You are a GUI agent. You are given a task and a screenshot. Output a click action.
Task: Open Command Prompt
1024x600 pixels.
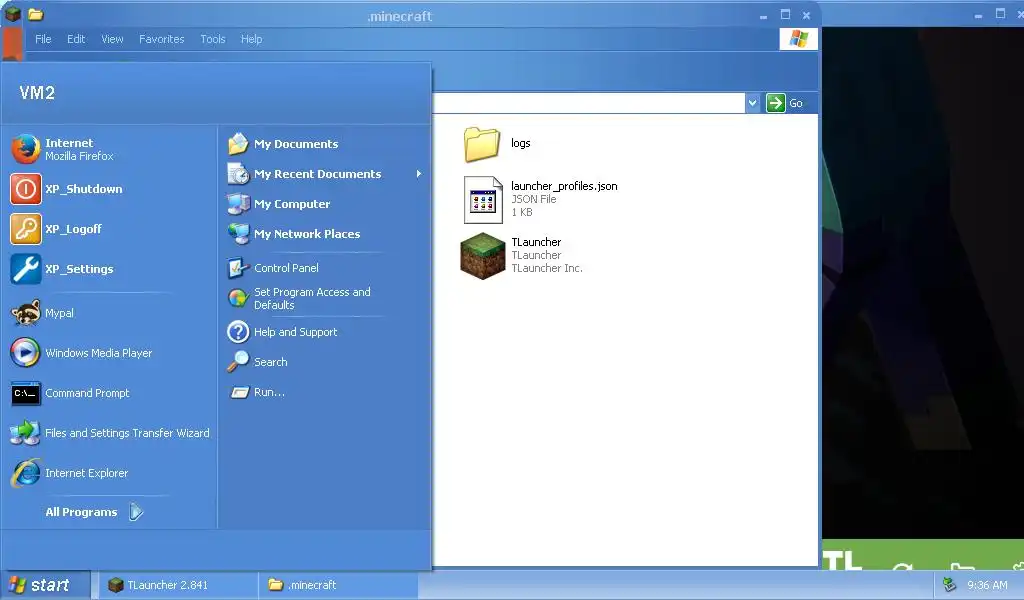[x=70, y=393]
